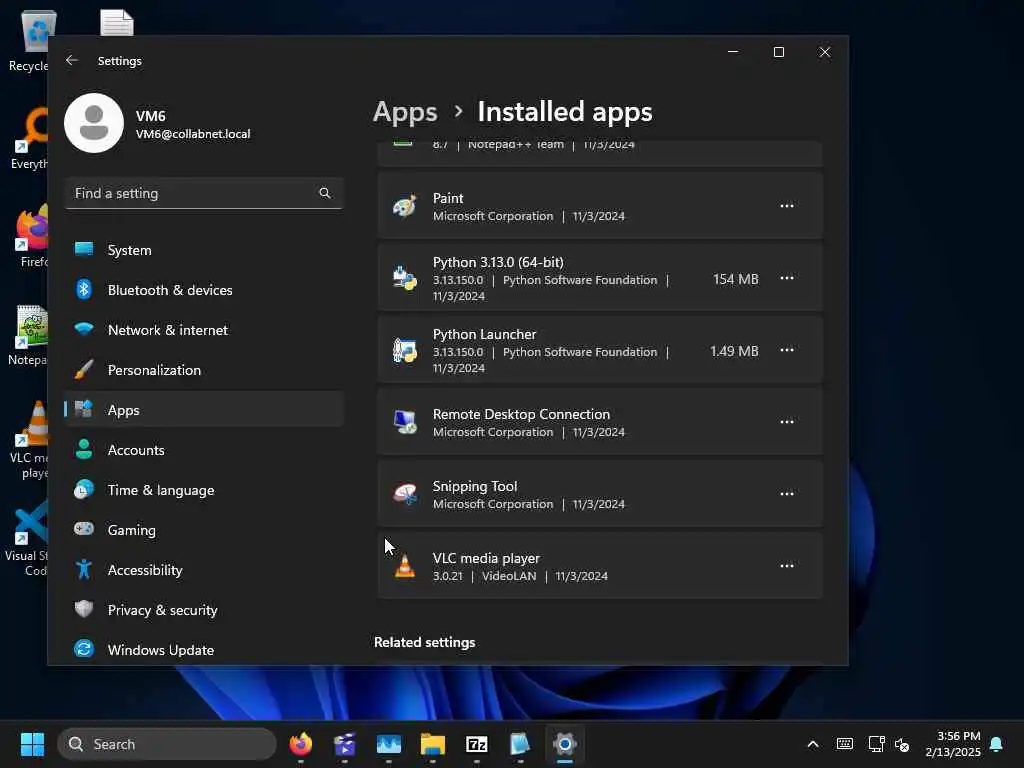1024x768 pixels.
Task: Open Accounts settings
Action: point(204,450)
